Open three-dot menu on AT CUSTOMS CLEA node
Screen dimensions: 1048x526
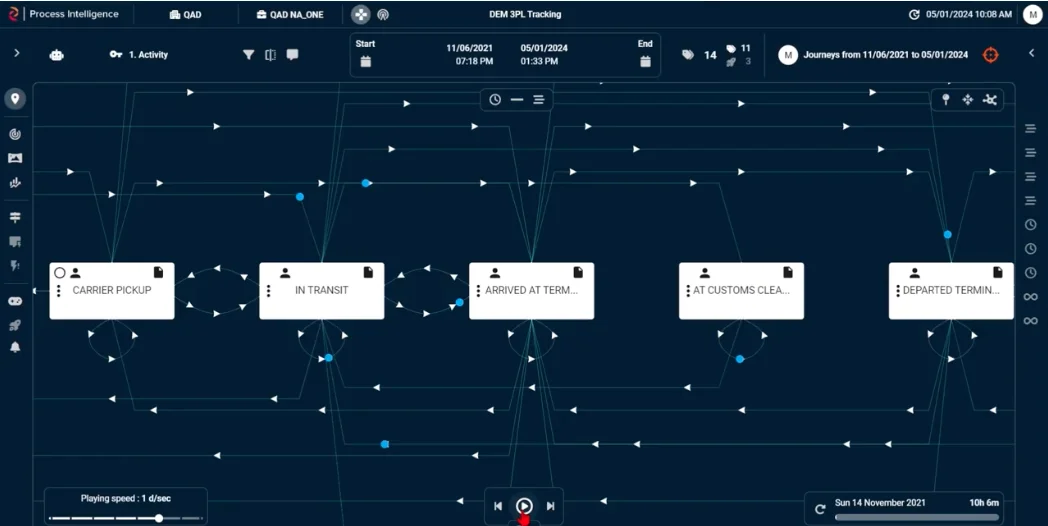click(688, 291)
